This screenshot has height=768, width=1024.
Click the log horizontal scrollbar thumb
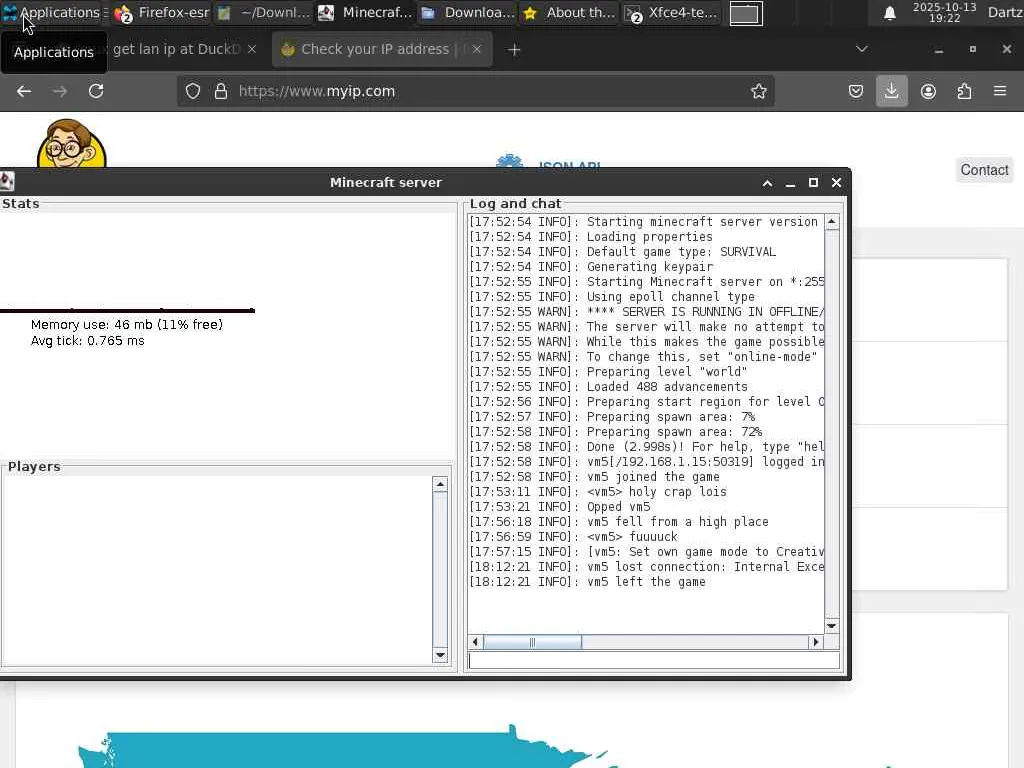[x=532, y=642]
